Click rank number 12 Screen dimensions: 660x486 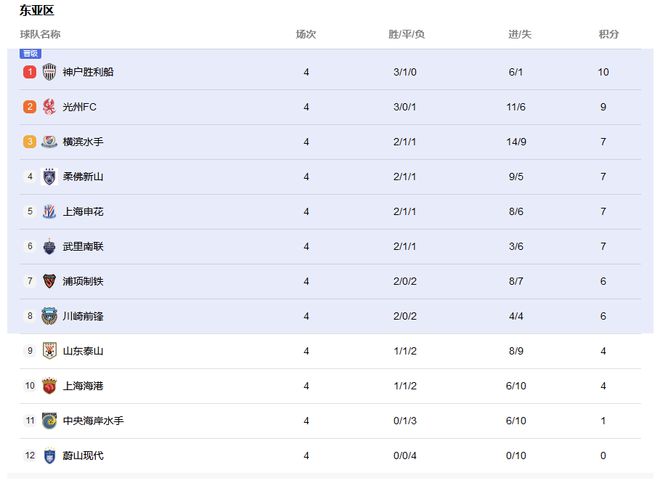tap(30, 455)
